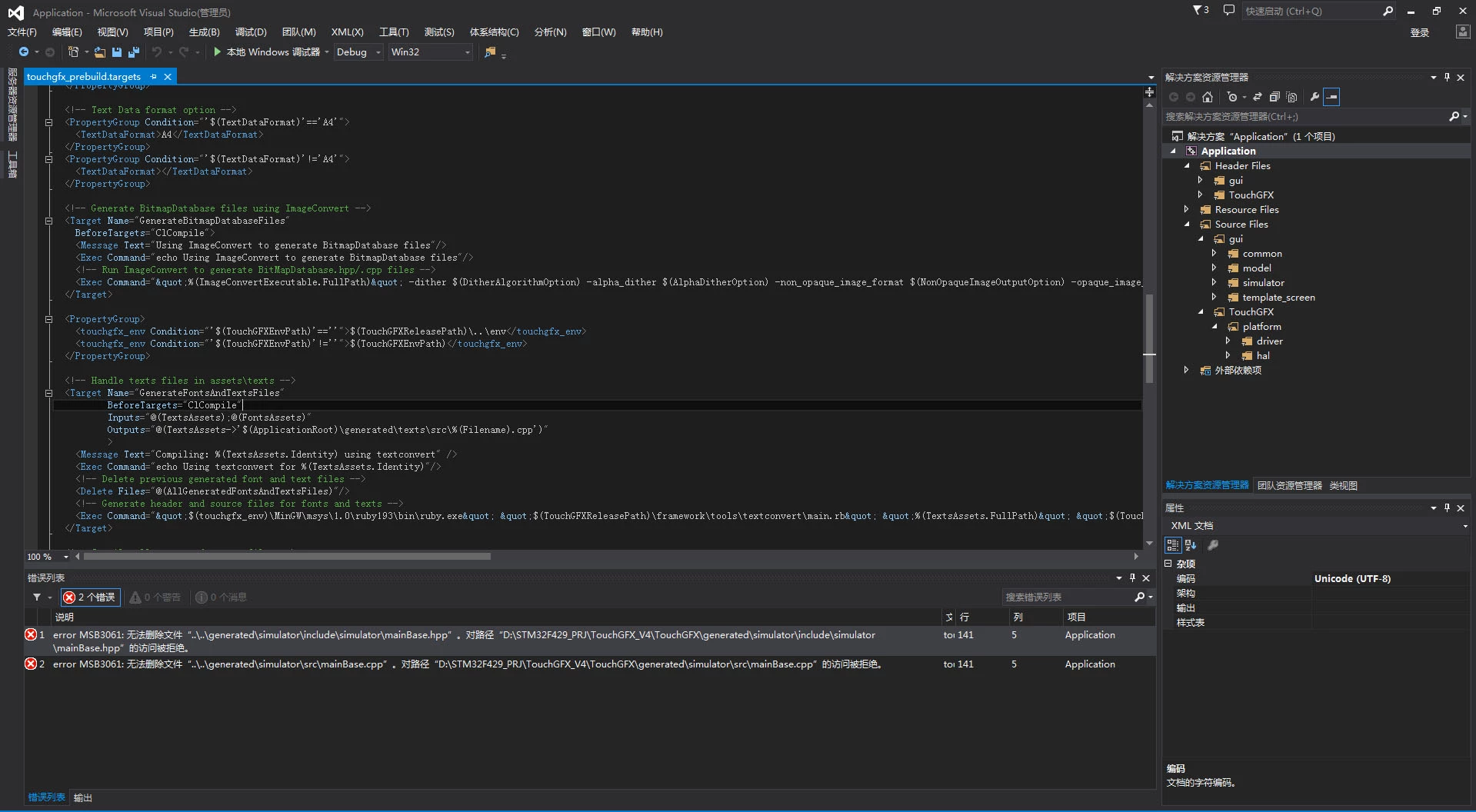This screenshot has width=1476, height=812.
Task: Switch to the 输出 output tab
Action: pos(83,797)
